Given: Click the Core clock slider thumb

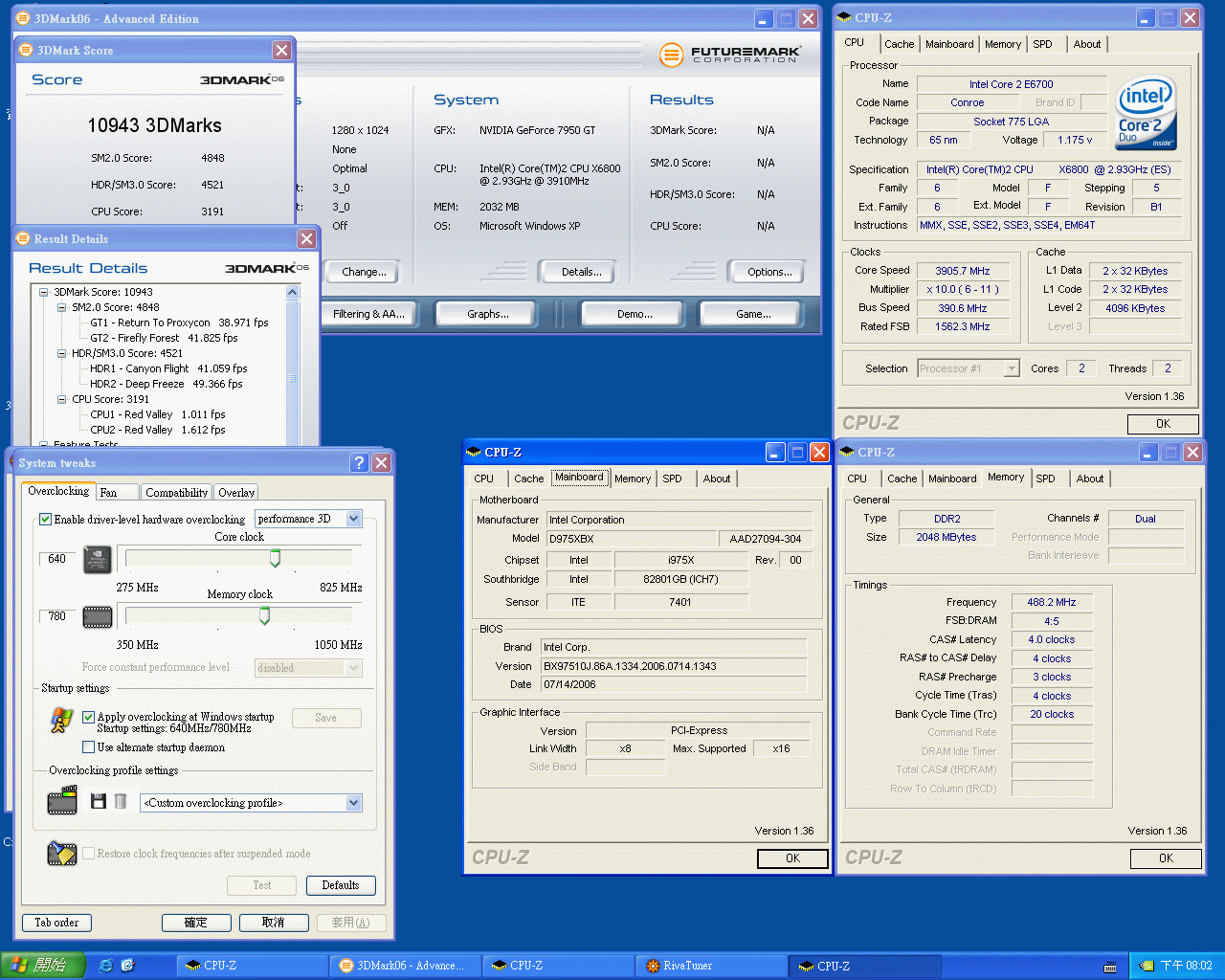Looking at the screenshot, I should click(276, 558).
